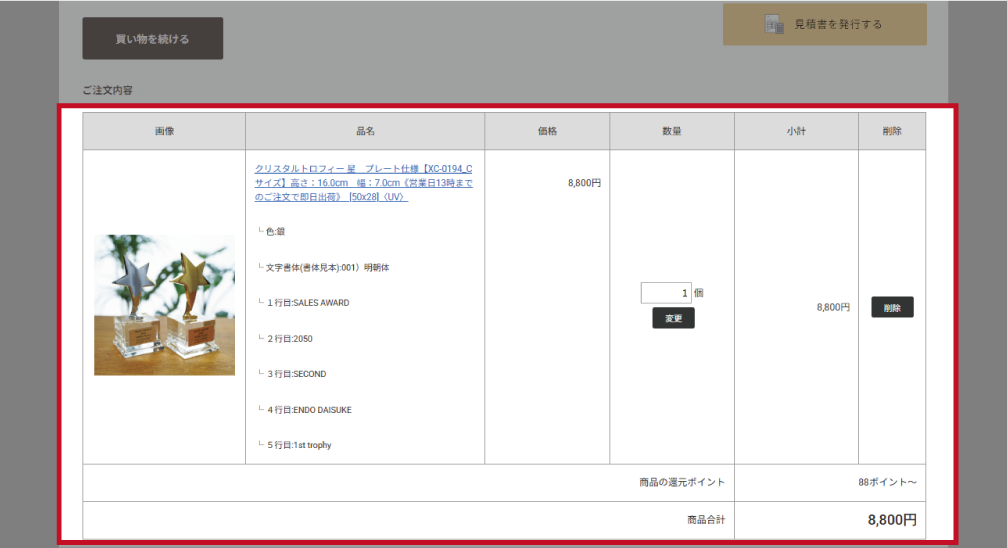Click the 削除 column header
The image size is (1007, 548).
(892, 131)
